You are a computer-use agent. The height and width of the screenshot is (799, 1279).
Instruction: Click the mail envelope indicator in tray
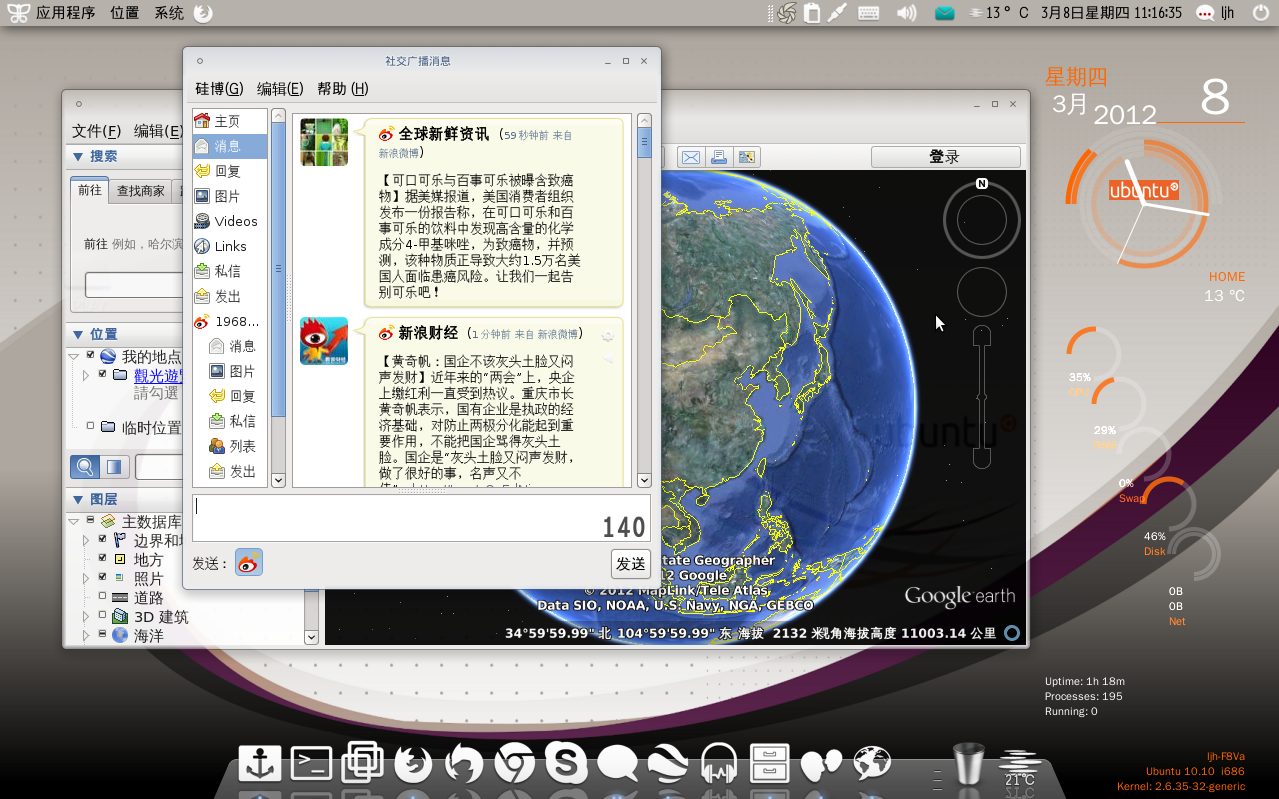[945, 13]
